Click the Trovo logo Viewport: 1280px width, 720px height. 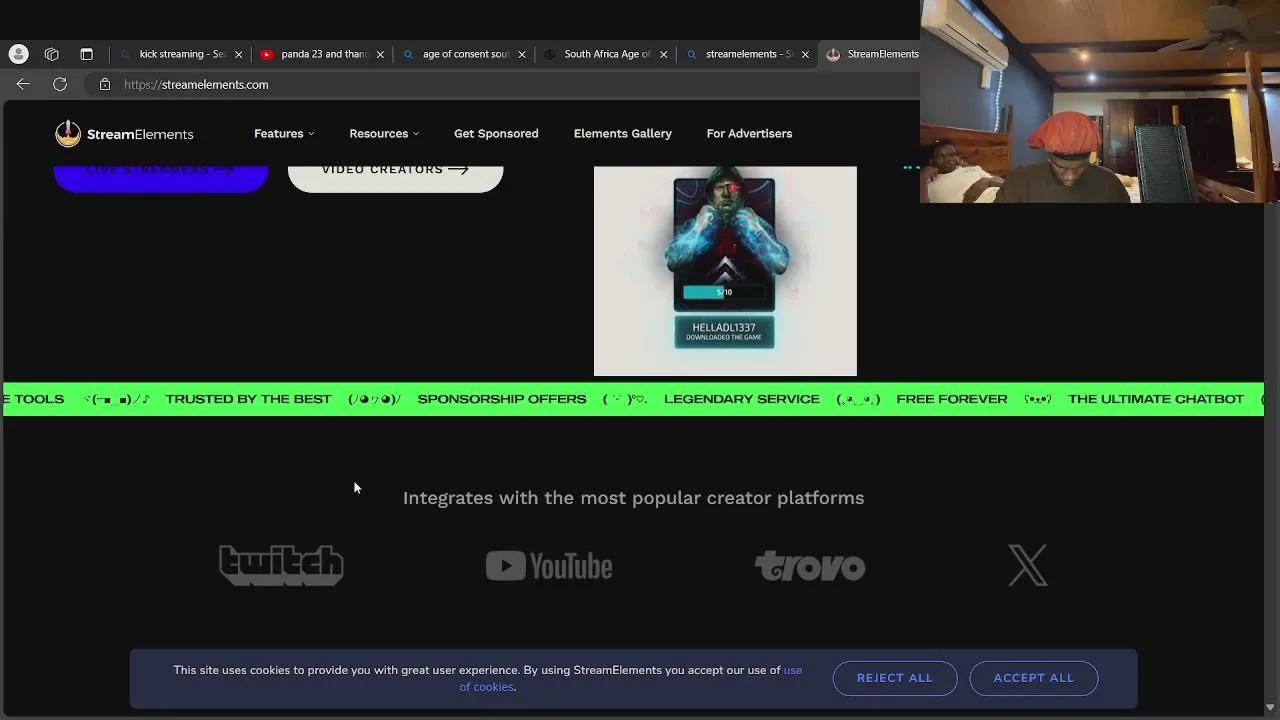810,566
